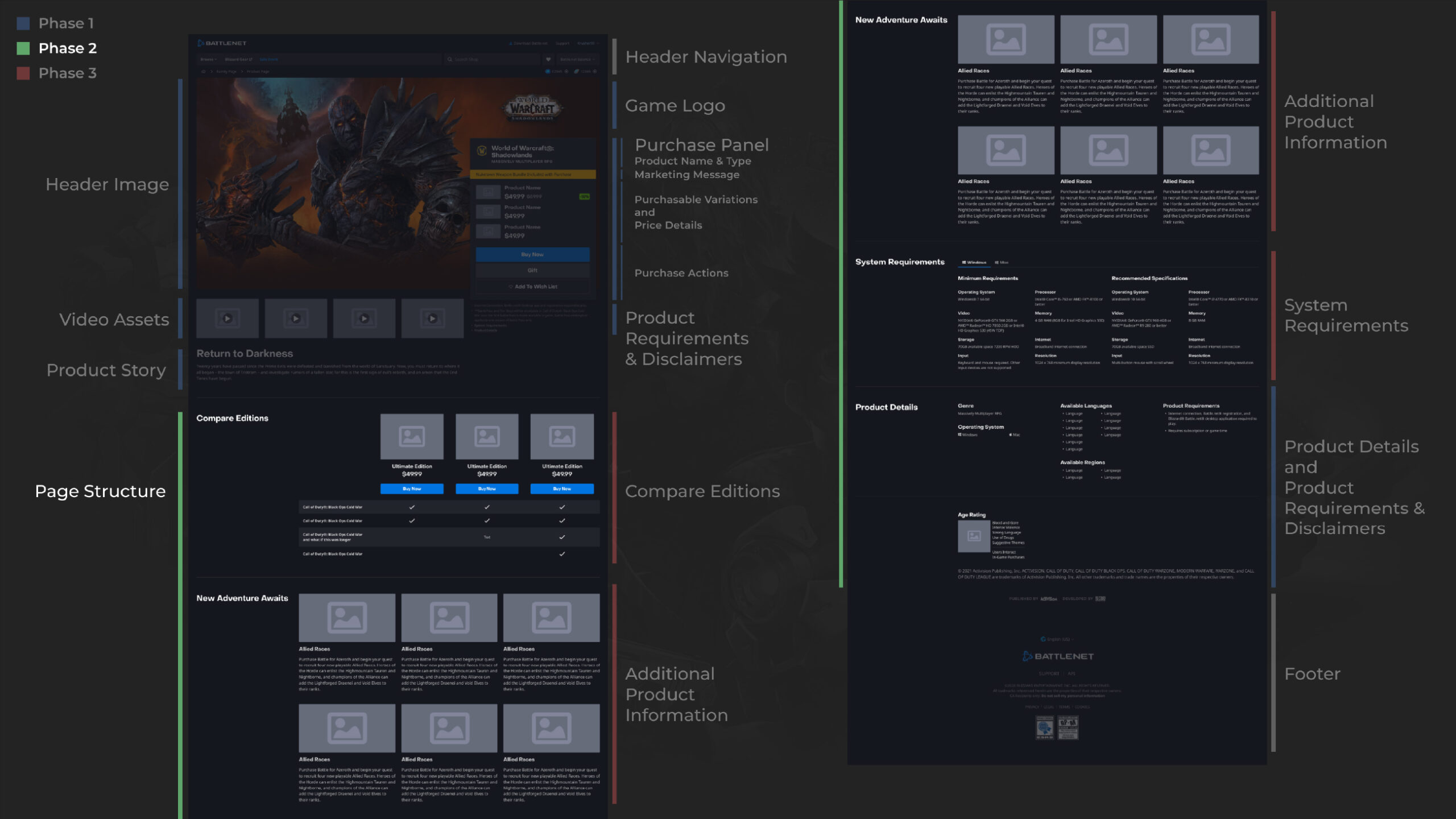Click the blue Phase 1 legend square
This screenshot has height=819, width=1456.
[x=23, y=23]
